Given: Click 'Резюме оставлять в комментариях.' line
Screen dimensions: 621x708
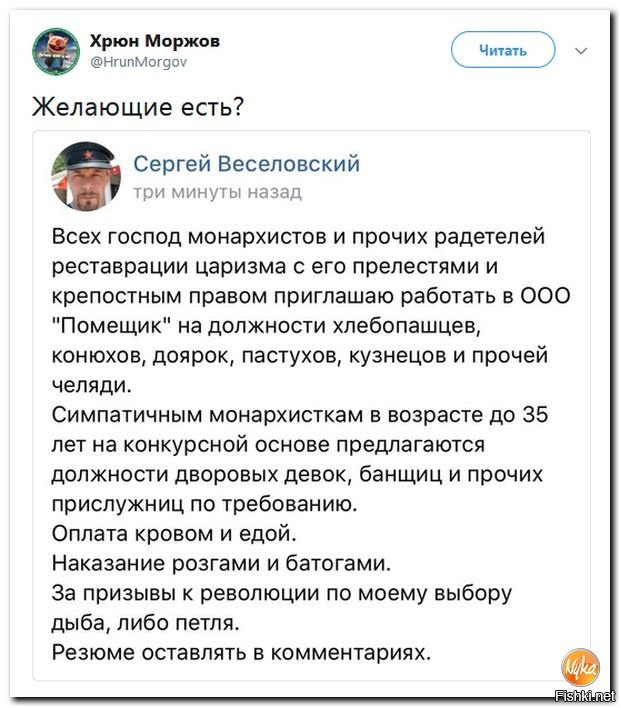Looking at the screenshot, I should click(242, 652).
